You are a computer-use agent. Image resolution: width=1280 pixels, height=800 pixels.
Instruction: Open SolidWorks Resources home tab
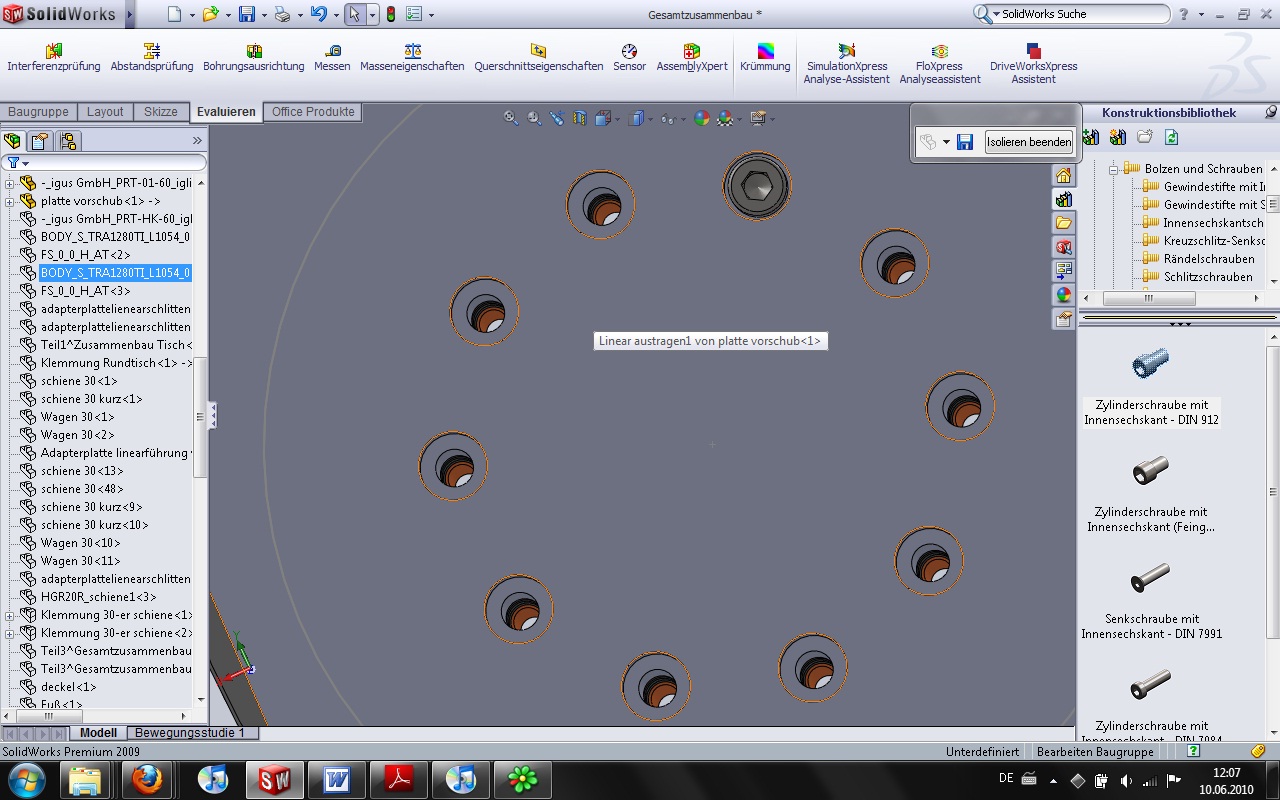click(x=1063, y=176)
